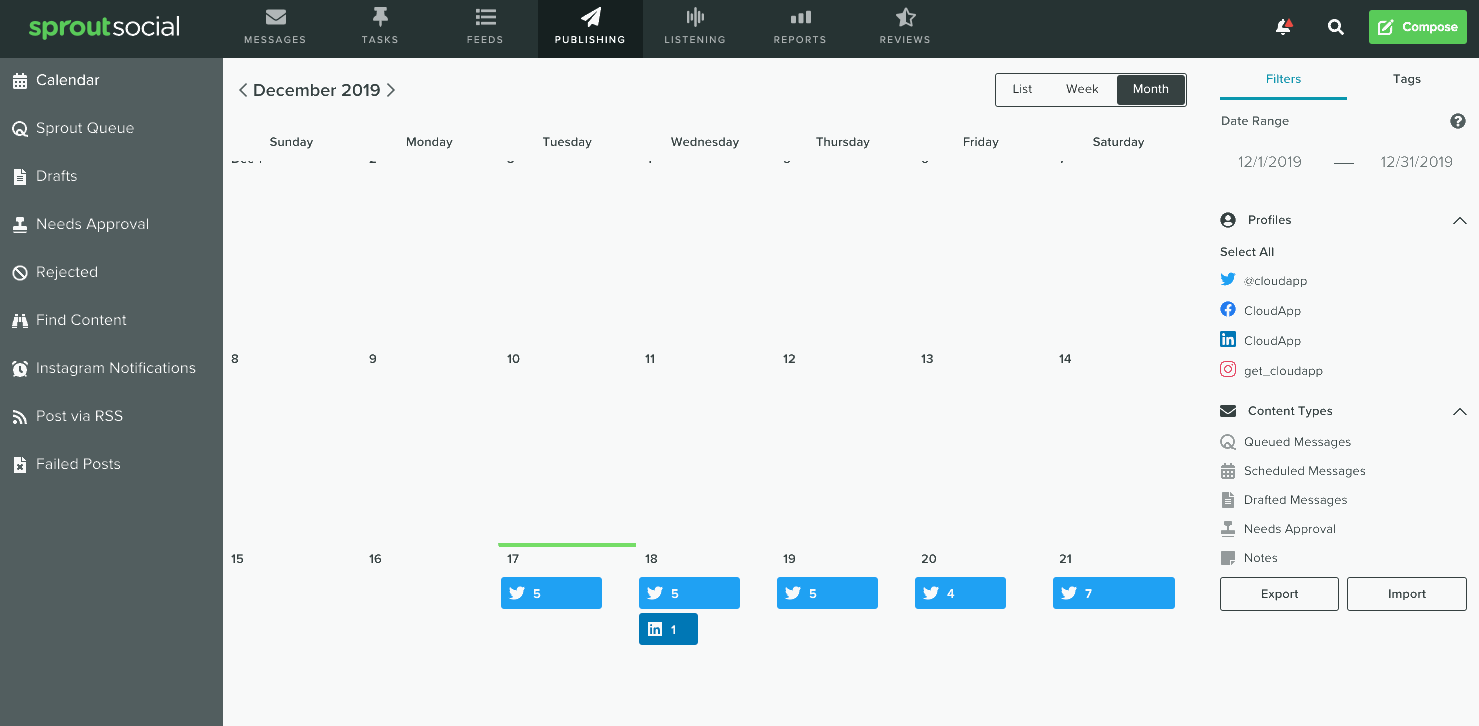This screenshot has width=1479, height=726.
Task: Open LinkedIn post on December 18
Action: coord(668,629)
